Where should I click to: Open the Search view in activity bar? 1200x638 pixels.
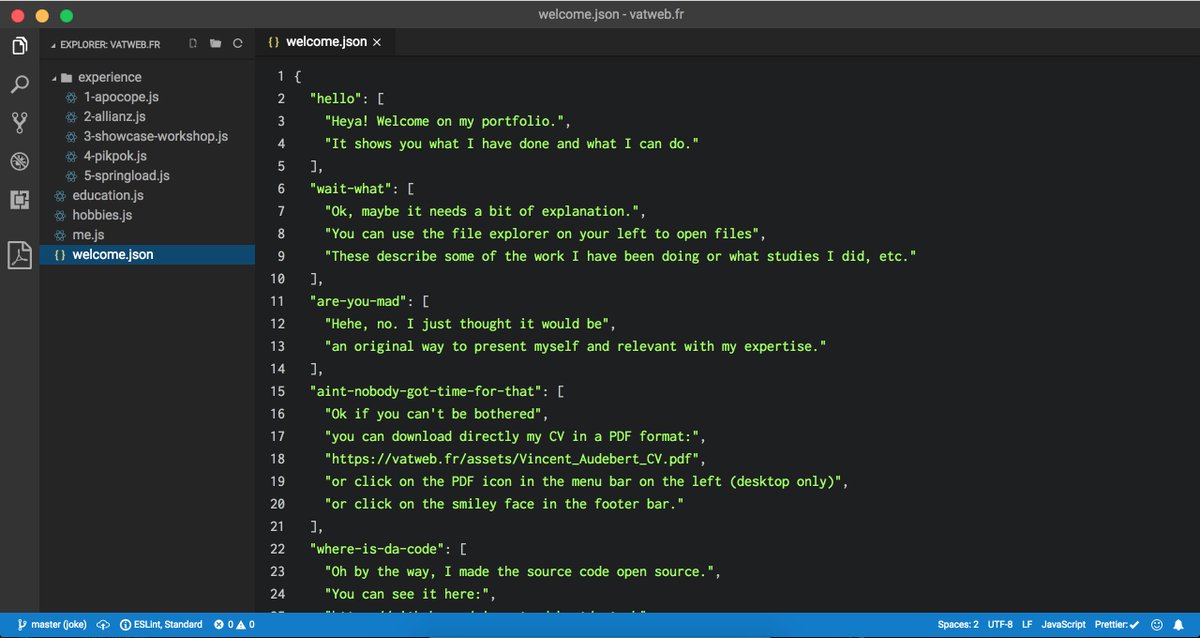click(x=19, y=84)
